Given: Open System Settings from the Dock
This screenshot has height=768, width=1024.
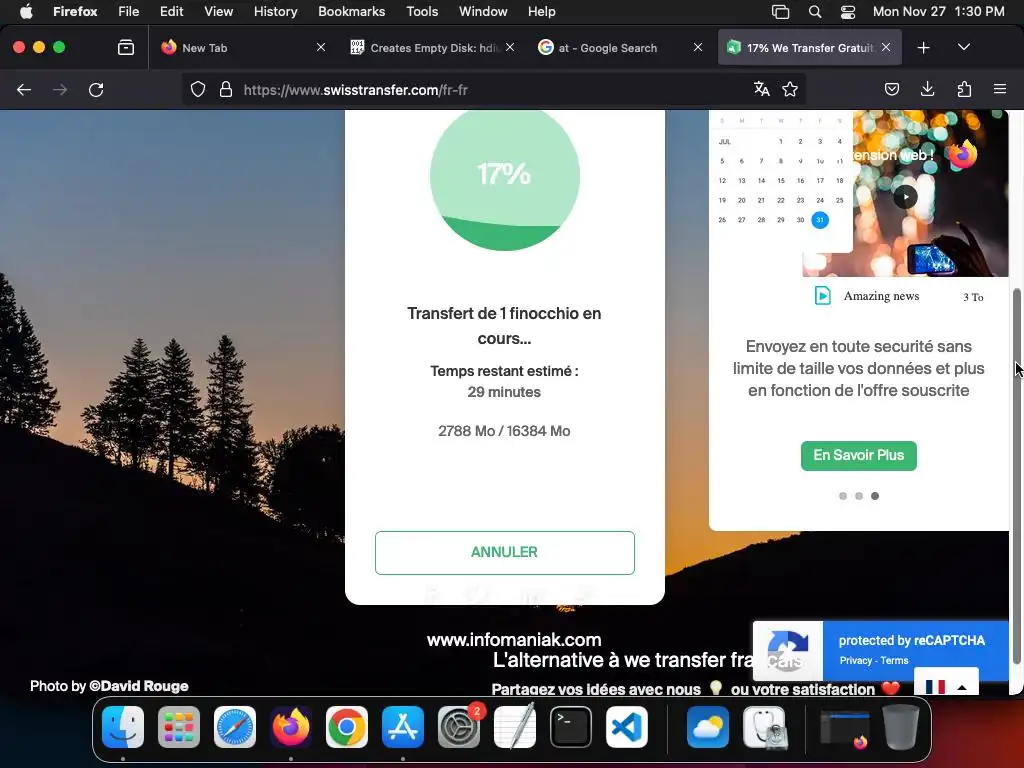Looking at the screenshot, I should coord(459,727).
